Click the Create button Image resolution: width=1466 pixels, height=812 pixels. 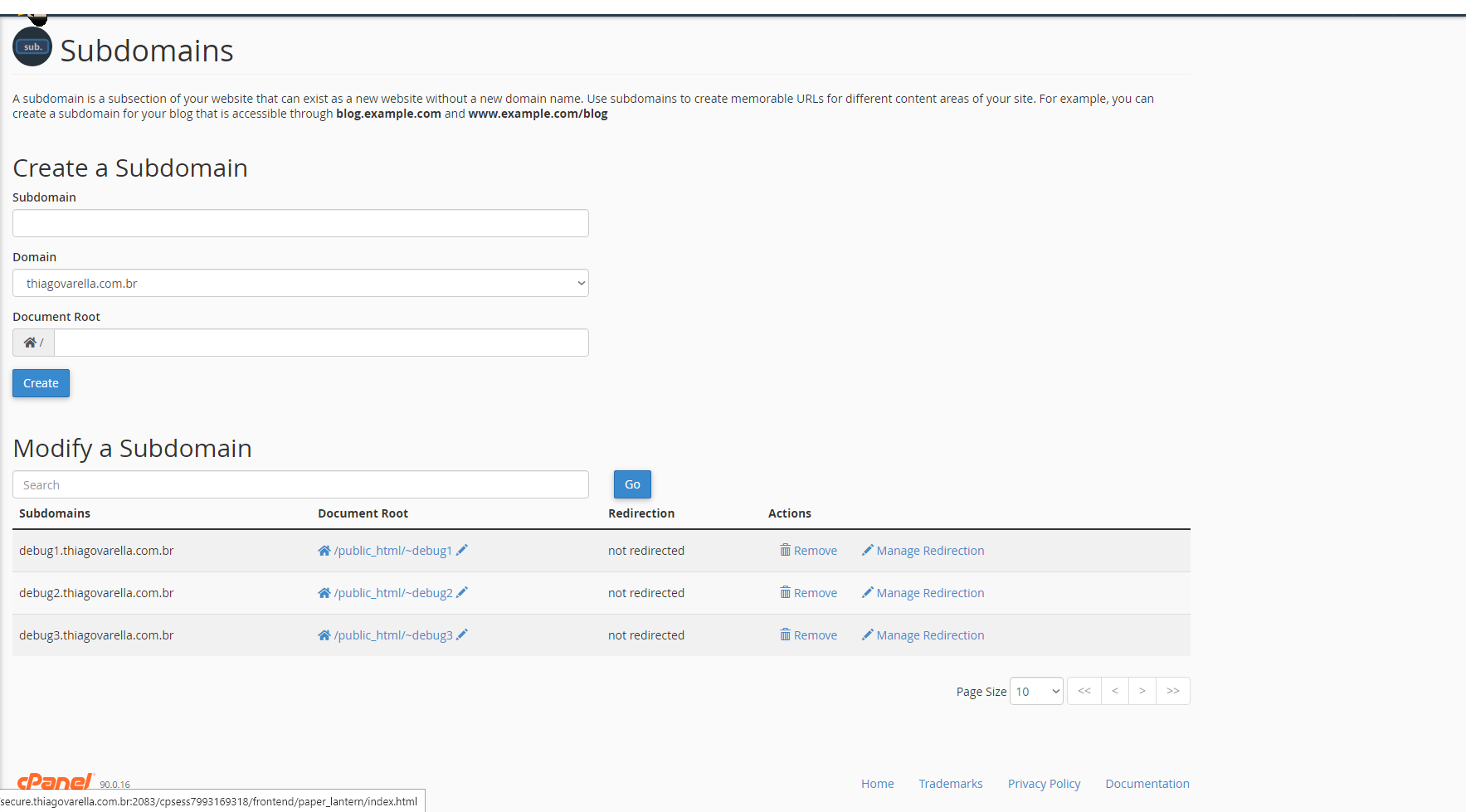(x=41, y=383)
